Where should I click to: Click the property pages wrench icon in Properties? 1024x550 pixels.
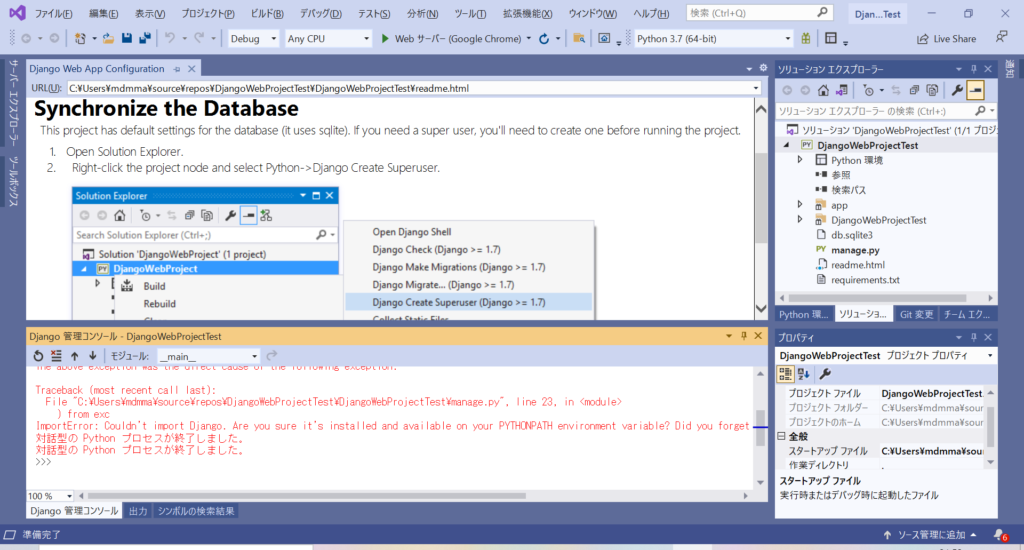pyautogui.click(x=825, y=374)
